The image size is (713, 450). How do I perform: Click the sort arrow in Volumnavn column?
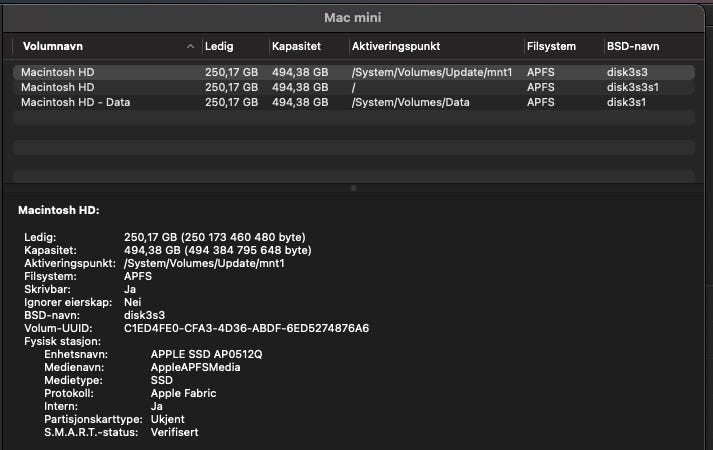click(x=190, y=47)
